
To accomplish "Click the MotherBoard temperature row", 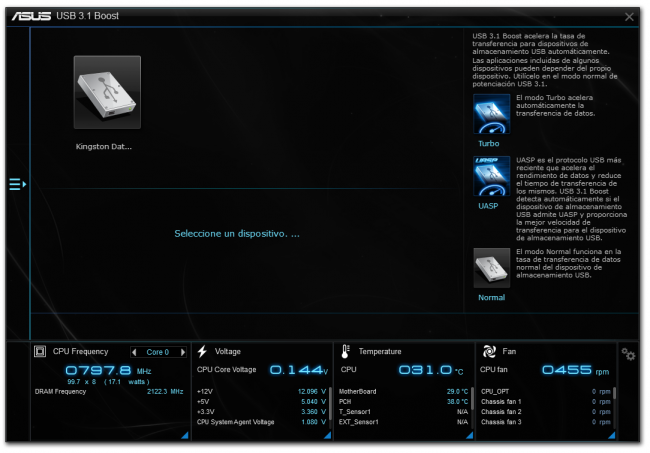I will [403, 392].
